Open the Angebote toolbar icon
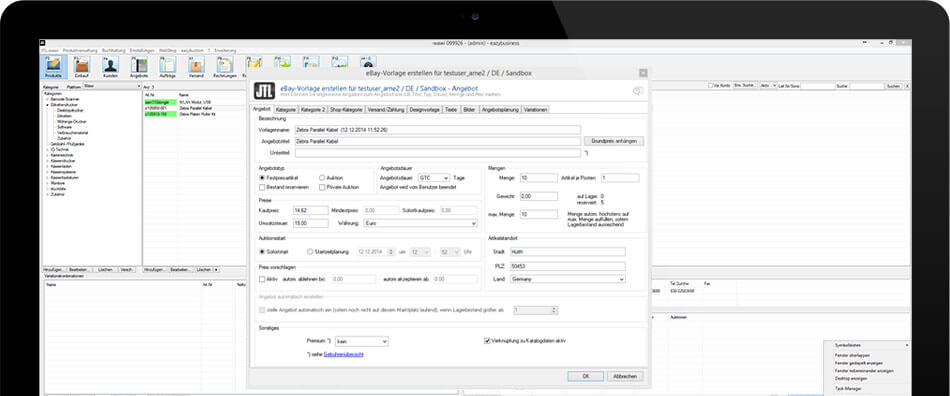The width and height of the screenshot is (950, 396). click(139, 67)
